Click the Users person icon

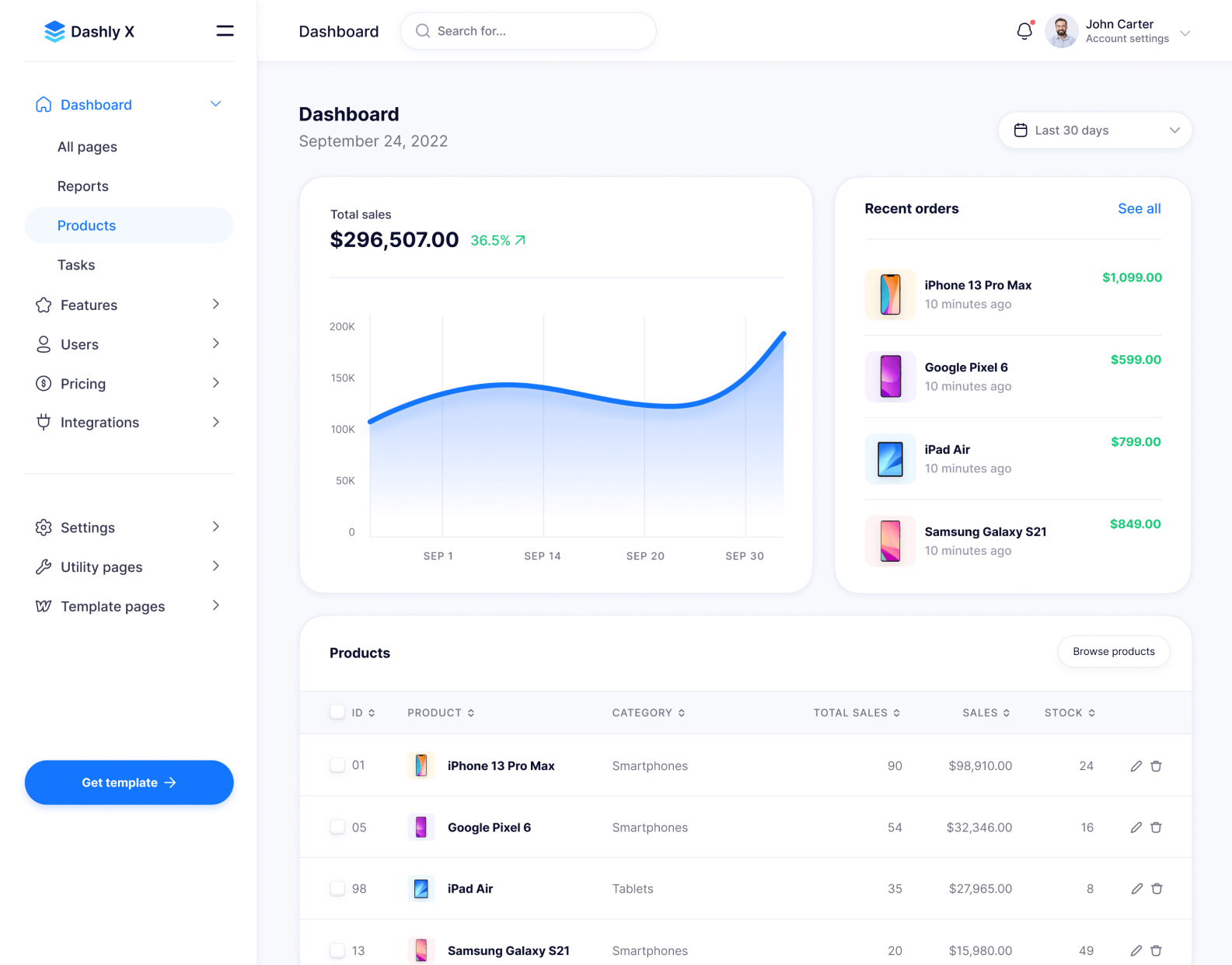[44, 344]
